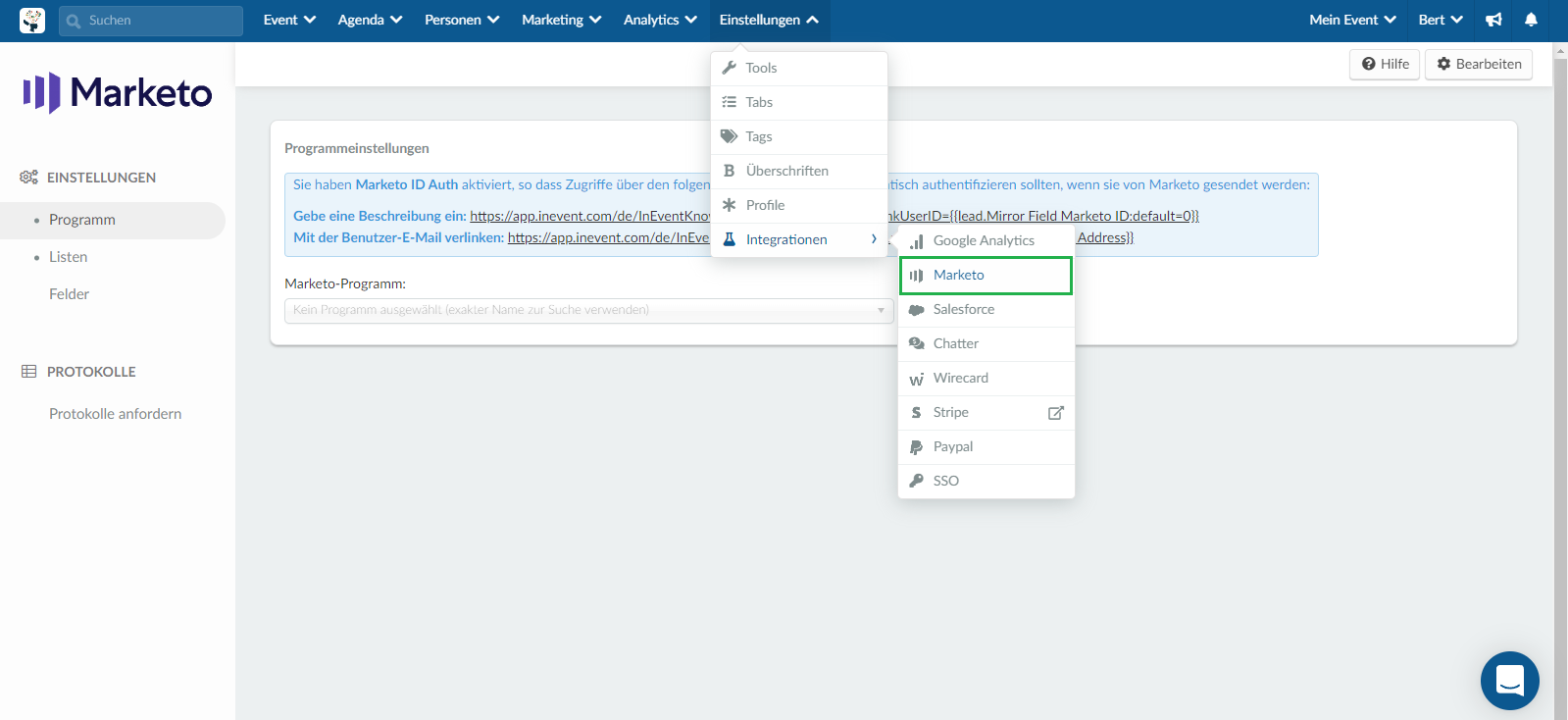The image size is (1568, 720).
Task: Open the chat support bubble icon
Action: [x=1510, y=681]
